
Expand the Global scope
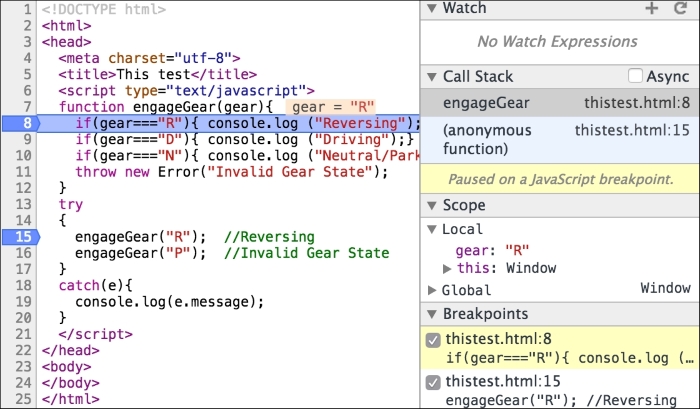click(432, 290)
